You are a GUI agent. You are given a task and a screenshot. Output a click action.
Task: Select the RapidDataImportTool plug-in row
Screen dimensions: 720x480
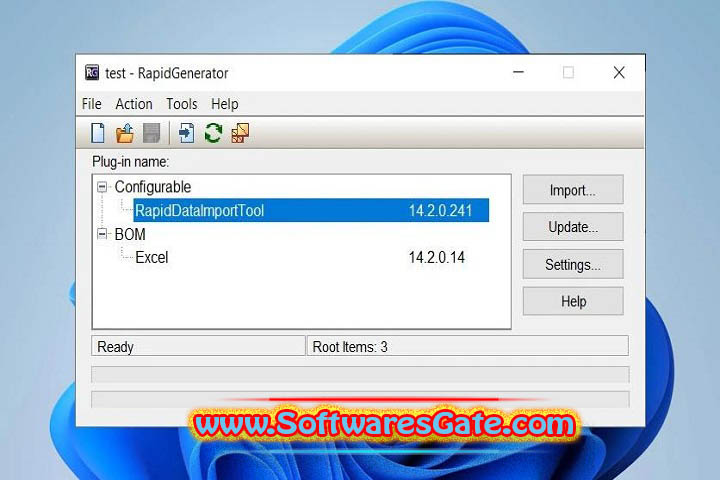click(311, 210)
